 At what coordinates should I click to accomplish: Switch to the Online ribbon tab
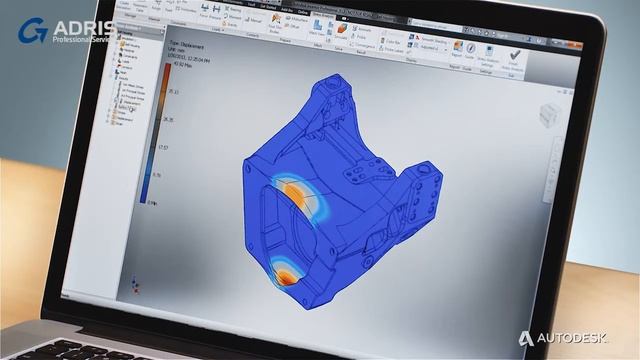click(302, 12)
